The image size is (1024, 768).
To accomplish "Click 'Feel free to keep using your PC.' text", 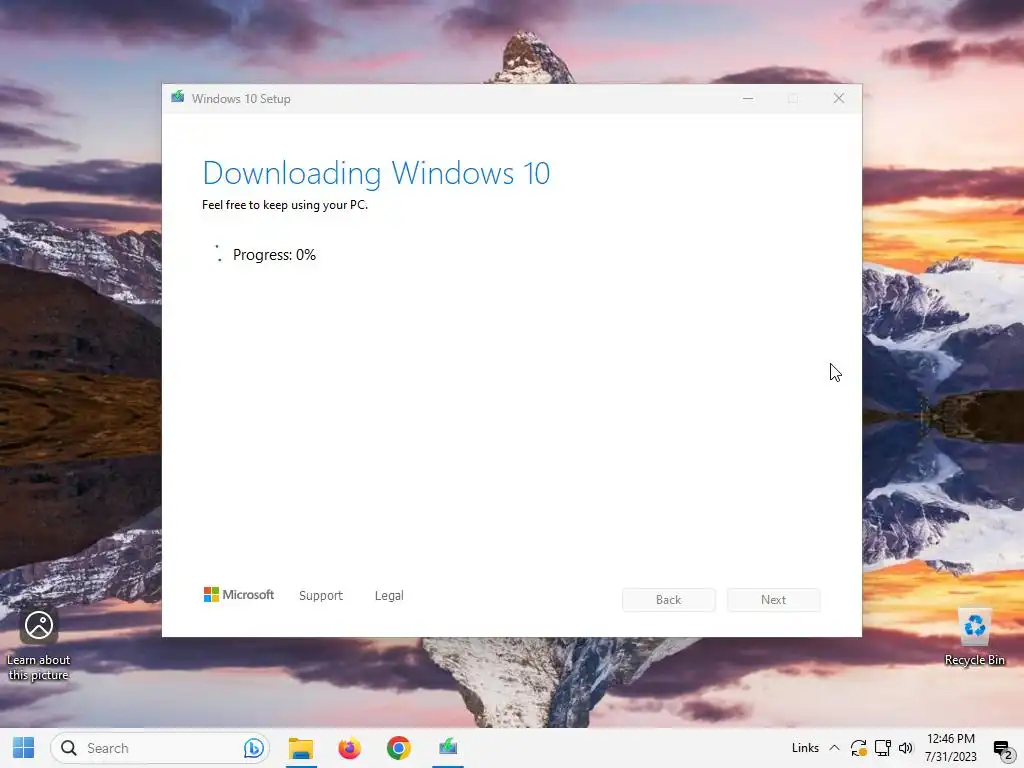I will click(285, 205).
